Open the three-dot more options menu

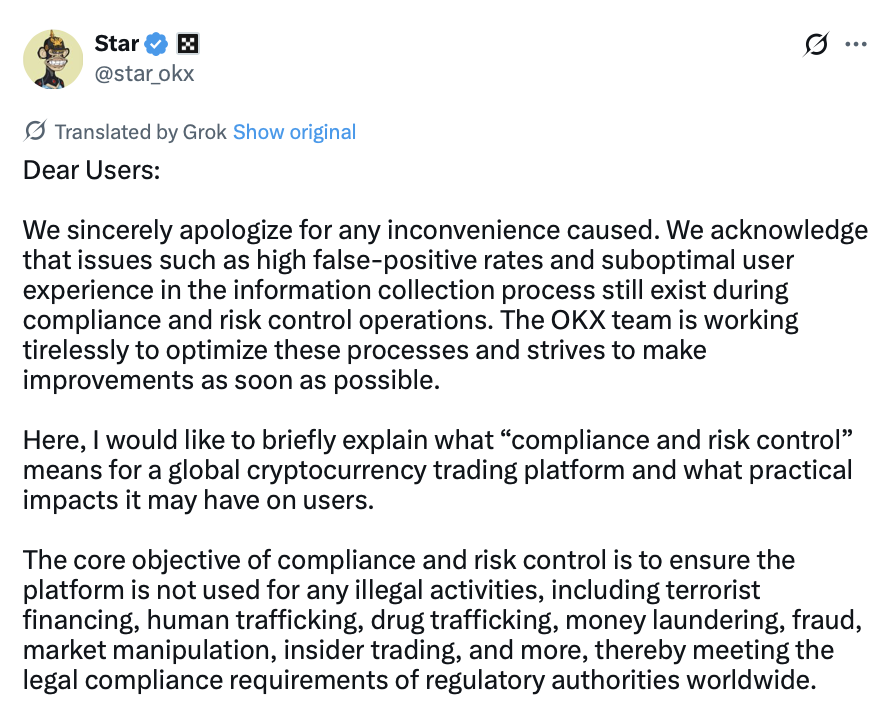tap(857, 45)
